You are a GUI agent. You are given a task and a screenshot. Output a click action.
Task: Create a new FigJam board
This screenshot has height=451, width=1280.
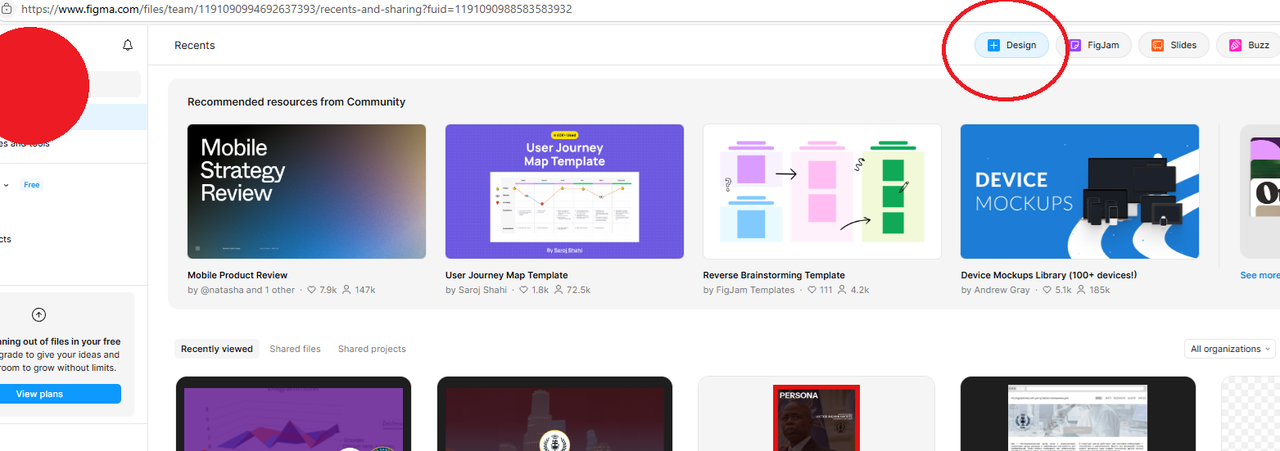point(1095,45)
